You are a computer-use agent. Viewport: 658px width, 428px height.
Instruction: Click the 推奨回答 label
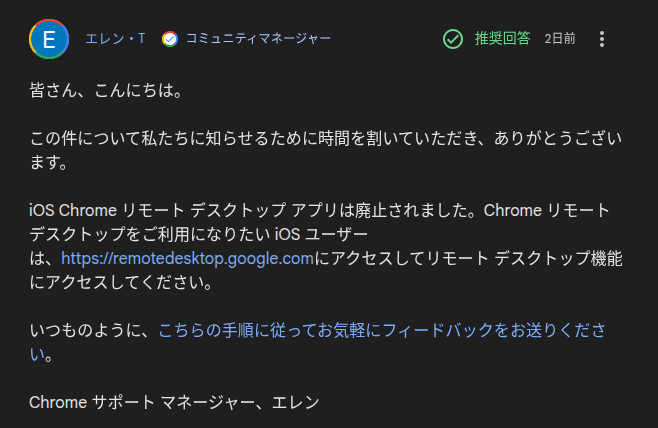coord(502,39)
